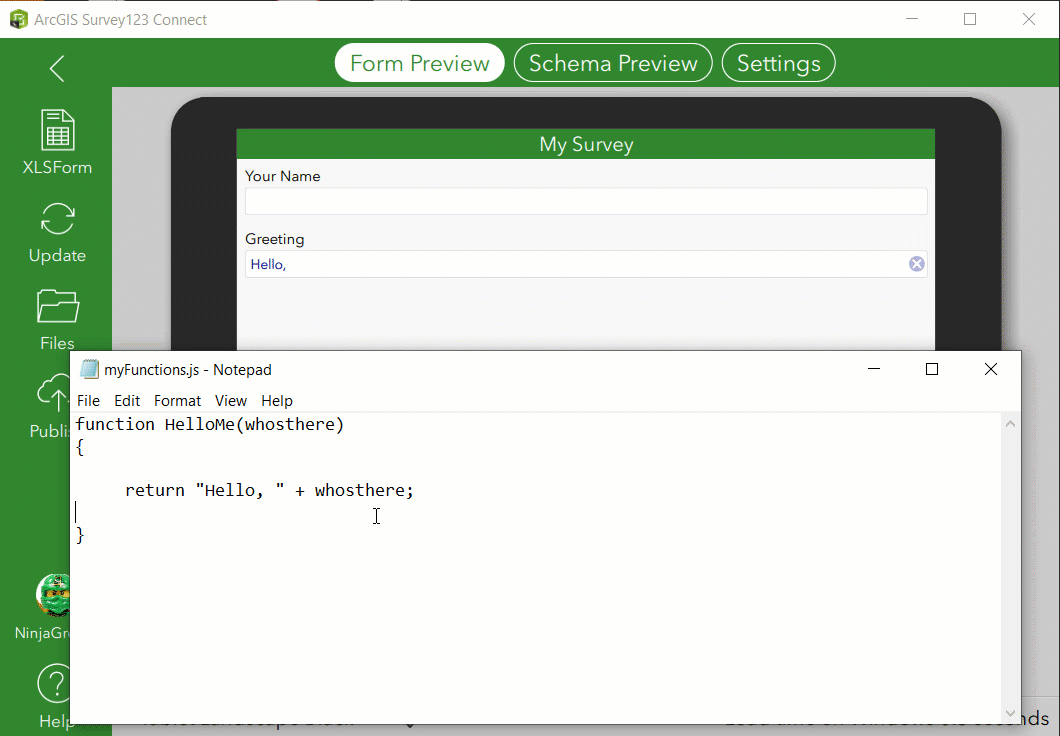This screenshot has width=1060, height=736.
Task: Open Notepad's File menu
Action: [x=88, y=400]
